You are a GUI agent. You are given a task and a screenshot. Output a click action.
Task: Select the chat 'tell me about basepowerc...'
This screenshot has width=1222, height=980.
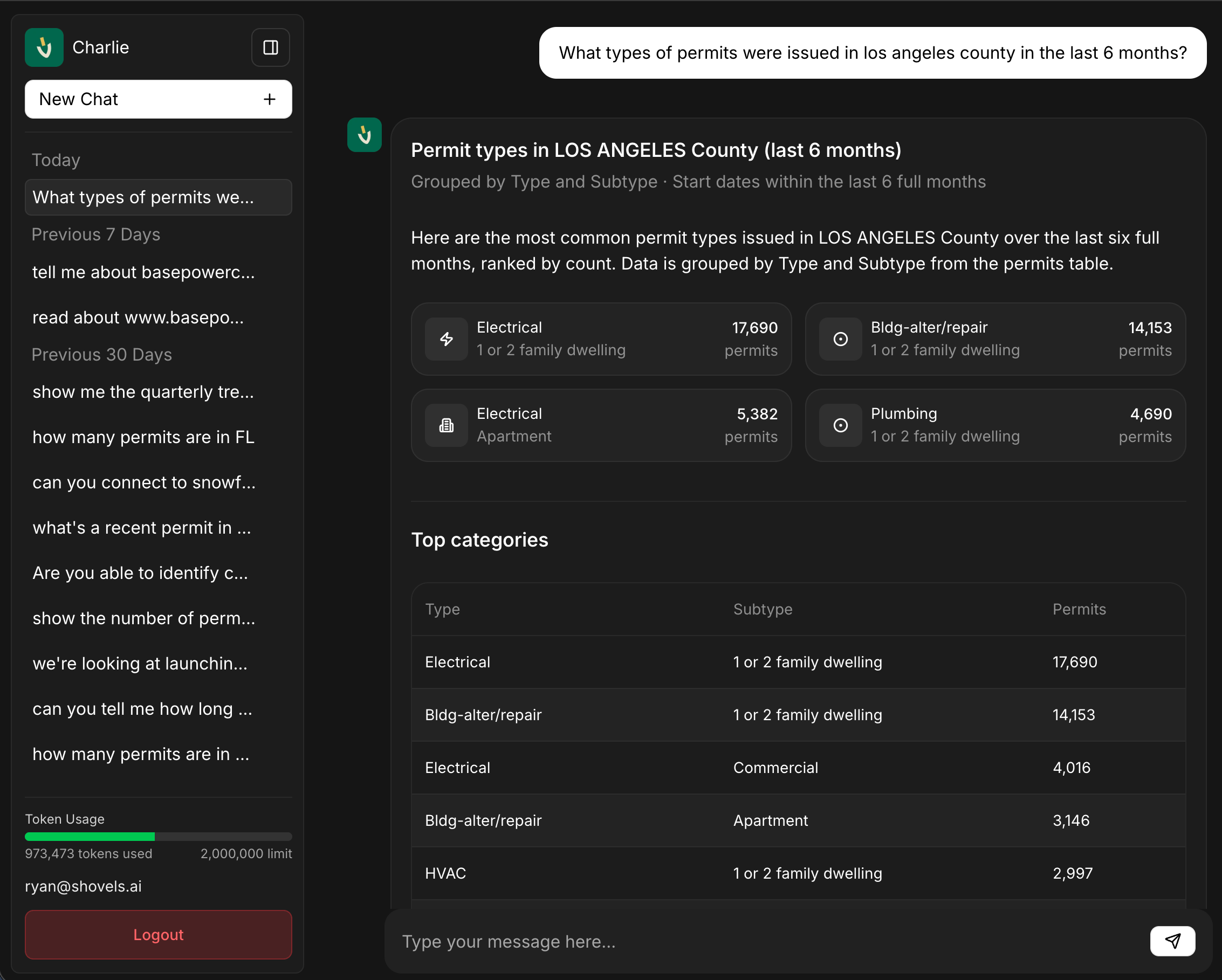pyautogui.click(x=143, y=272)
